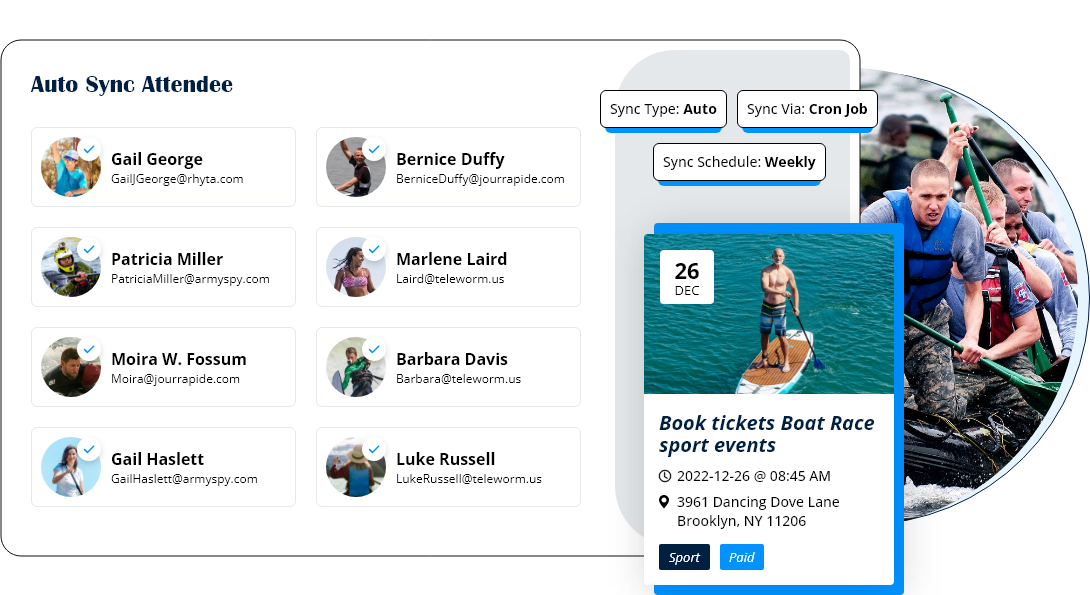The height and width of the screenshot is (595, 1090).
Task: Click Patricia Miller's avatar image
Action: click(x=69, y=268)
